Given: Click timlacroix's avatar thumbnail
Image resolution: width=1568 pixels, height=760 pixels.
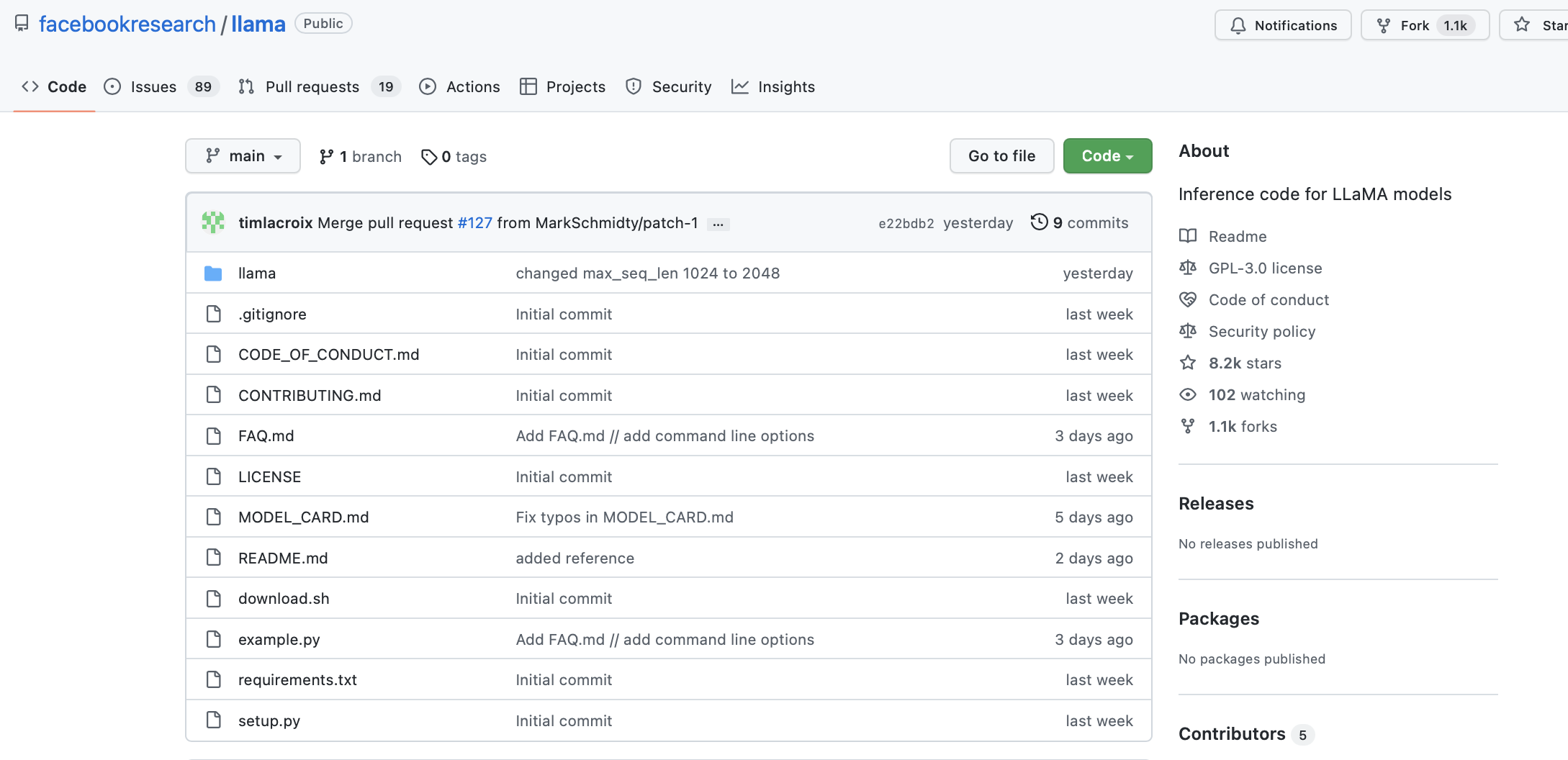Looking at the screenshot, I should point(213,222).
